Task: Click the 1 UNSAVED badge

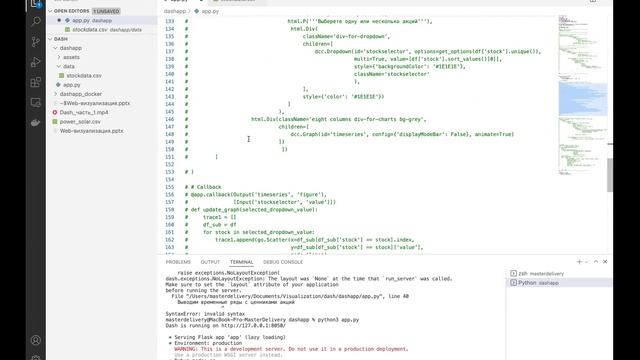Action: coord(106,11)
